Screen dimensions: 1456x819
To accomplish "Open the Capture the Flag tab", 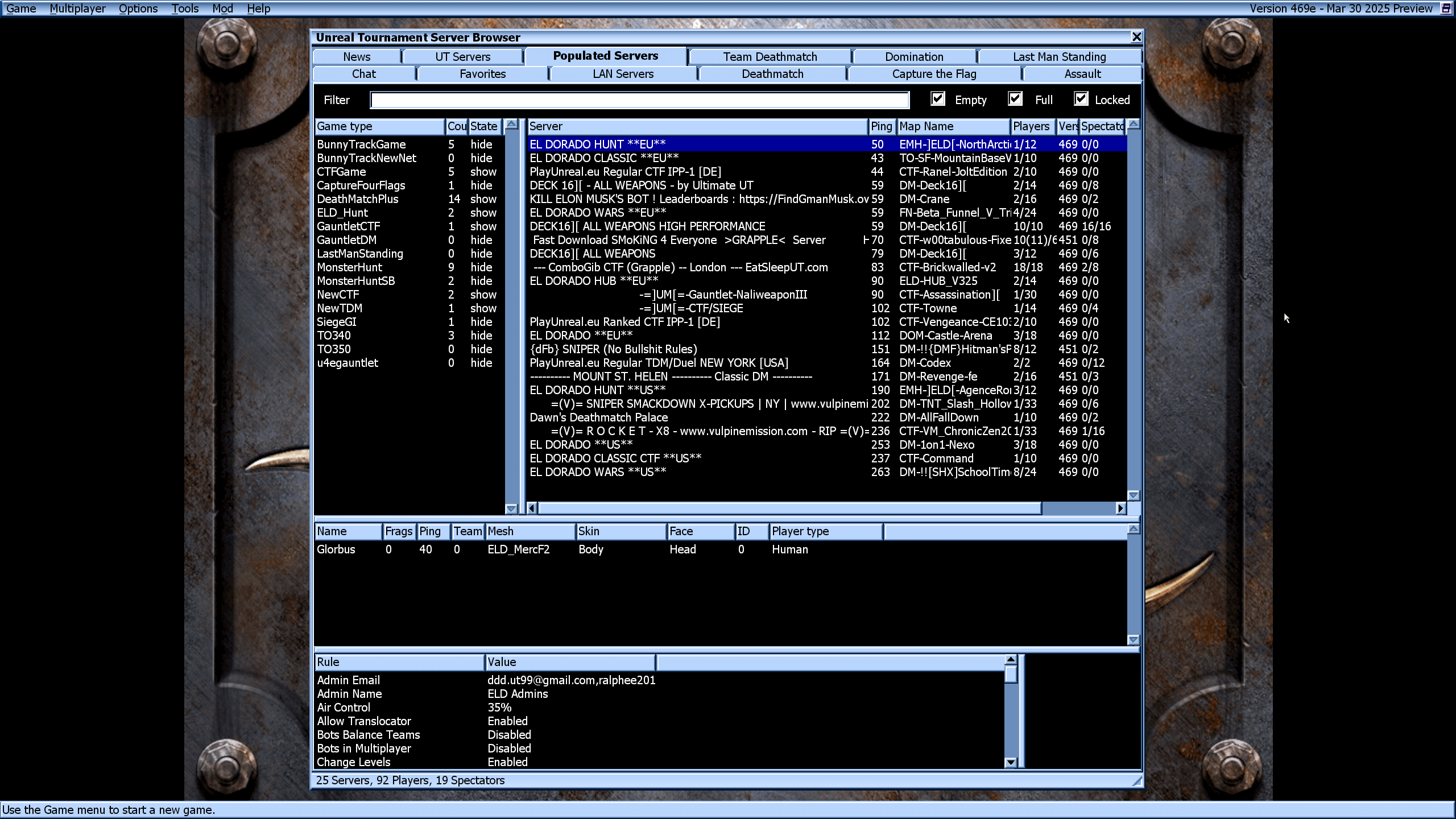I will point(934,74).
